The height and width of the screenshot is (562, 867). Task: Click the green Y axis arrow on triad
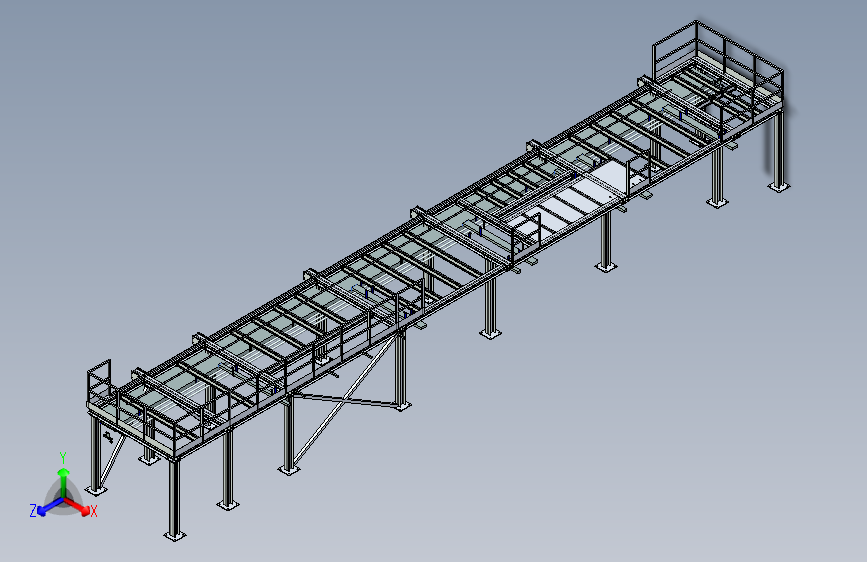64,482
